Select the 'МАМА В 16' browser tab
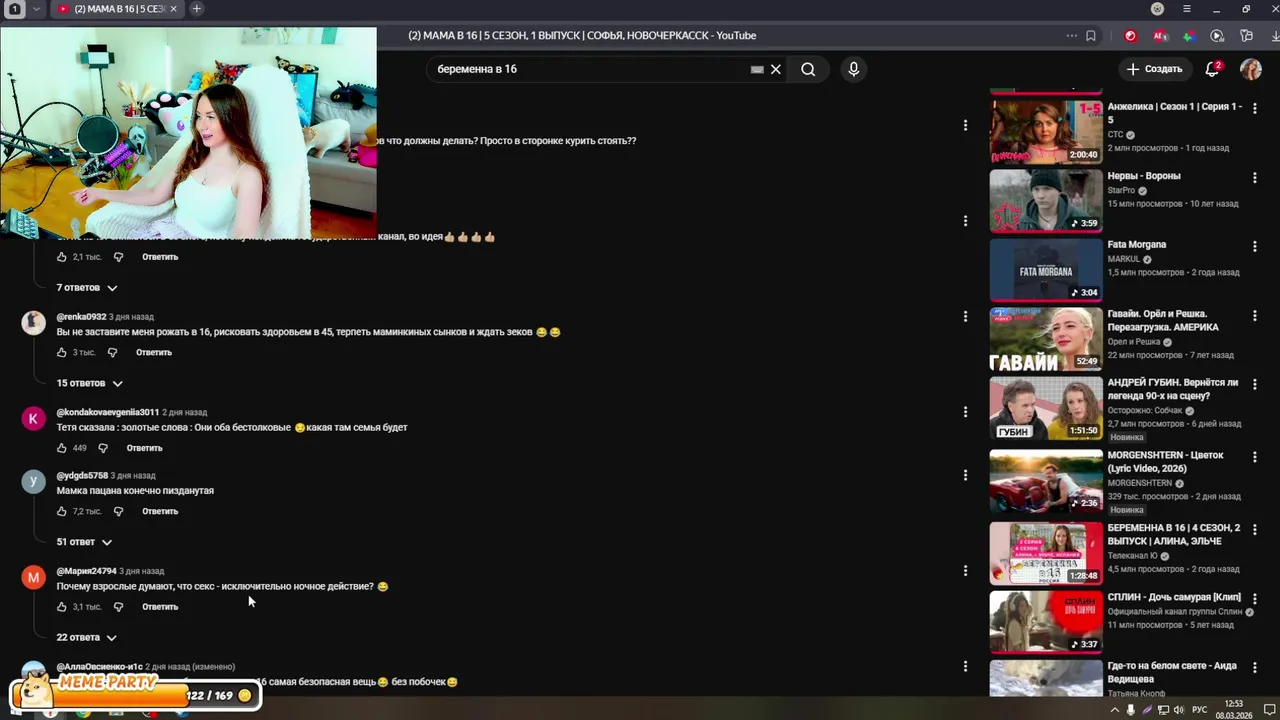 (117, 9)
